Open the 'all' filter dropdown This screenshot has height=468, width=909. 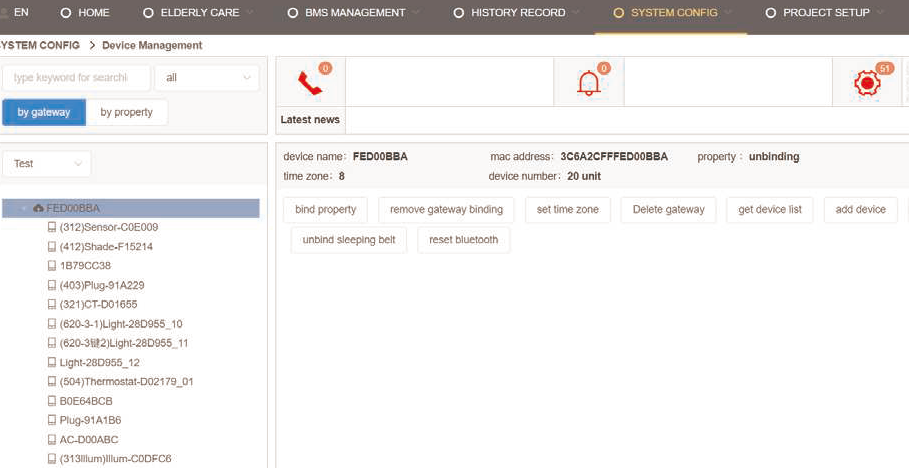pyautogui.click(x=207, y=78)
